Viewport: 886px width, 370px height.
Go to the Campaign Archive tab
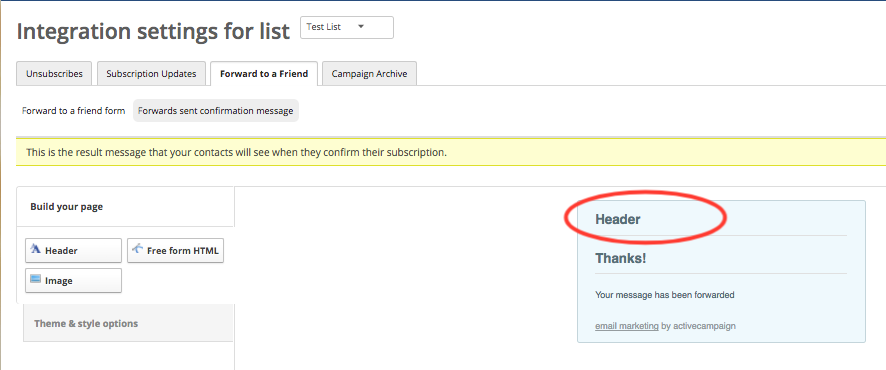[370, 73]
